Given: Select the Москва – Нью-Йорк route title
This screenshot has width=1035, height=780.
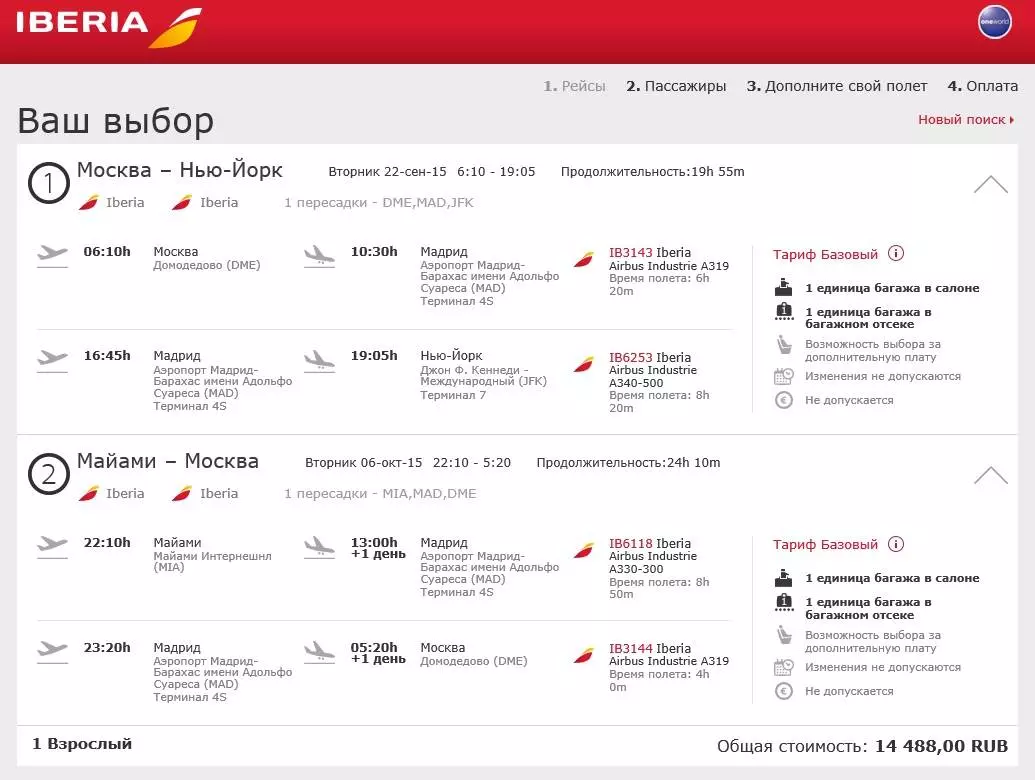Looking at the screenshot, I should [180, 170].
